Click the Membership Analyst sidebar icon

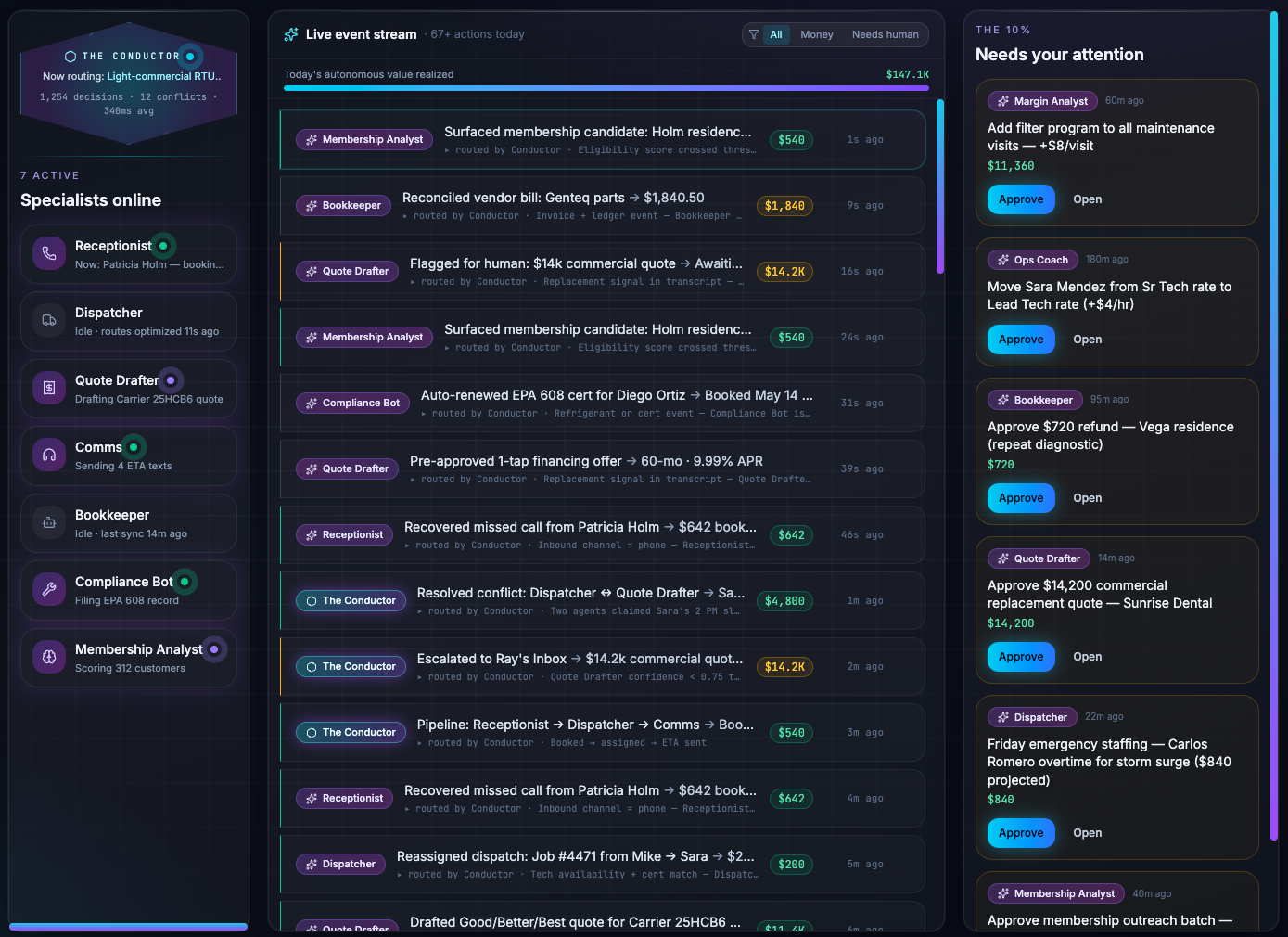pos(49,658)
